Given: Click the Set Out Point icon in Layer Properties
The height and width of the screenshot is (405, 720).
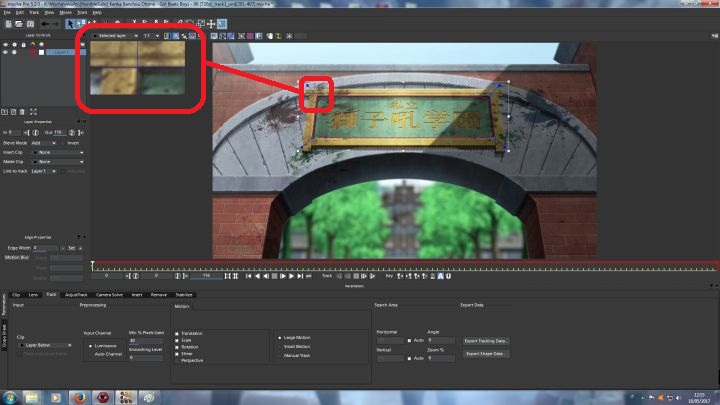Looking at the screenshot, I should (x=81, y=133).
